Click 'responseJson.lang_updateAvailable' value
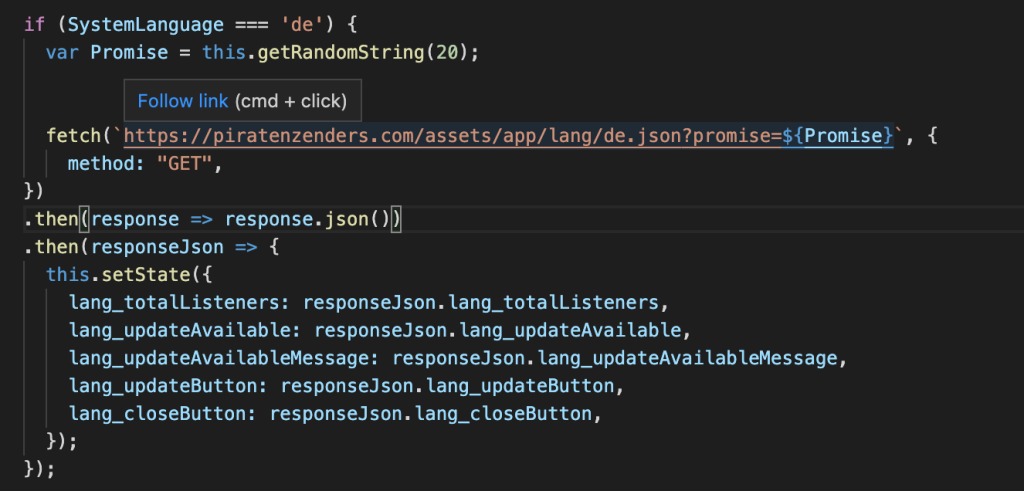The image size is (1024, 491). coord(497,331)
